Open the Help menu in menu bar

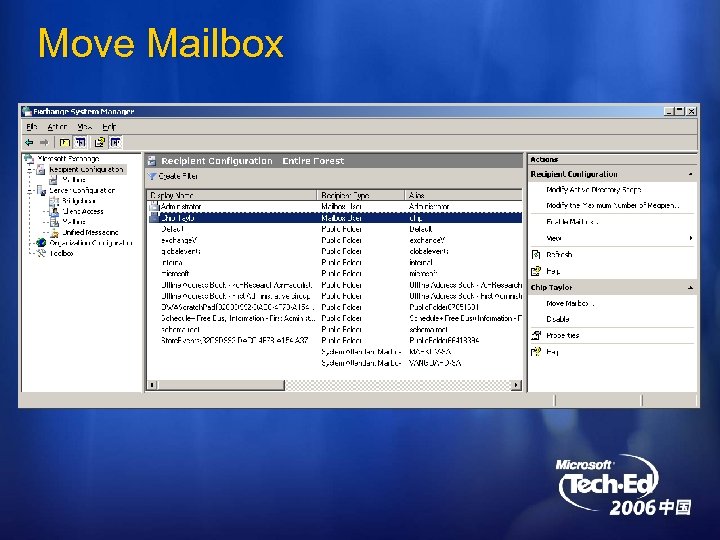(x=109, y=126)
